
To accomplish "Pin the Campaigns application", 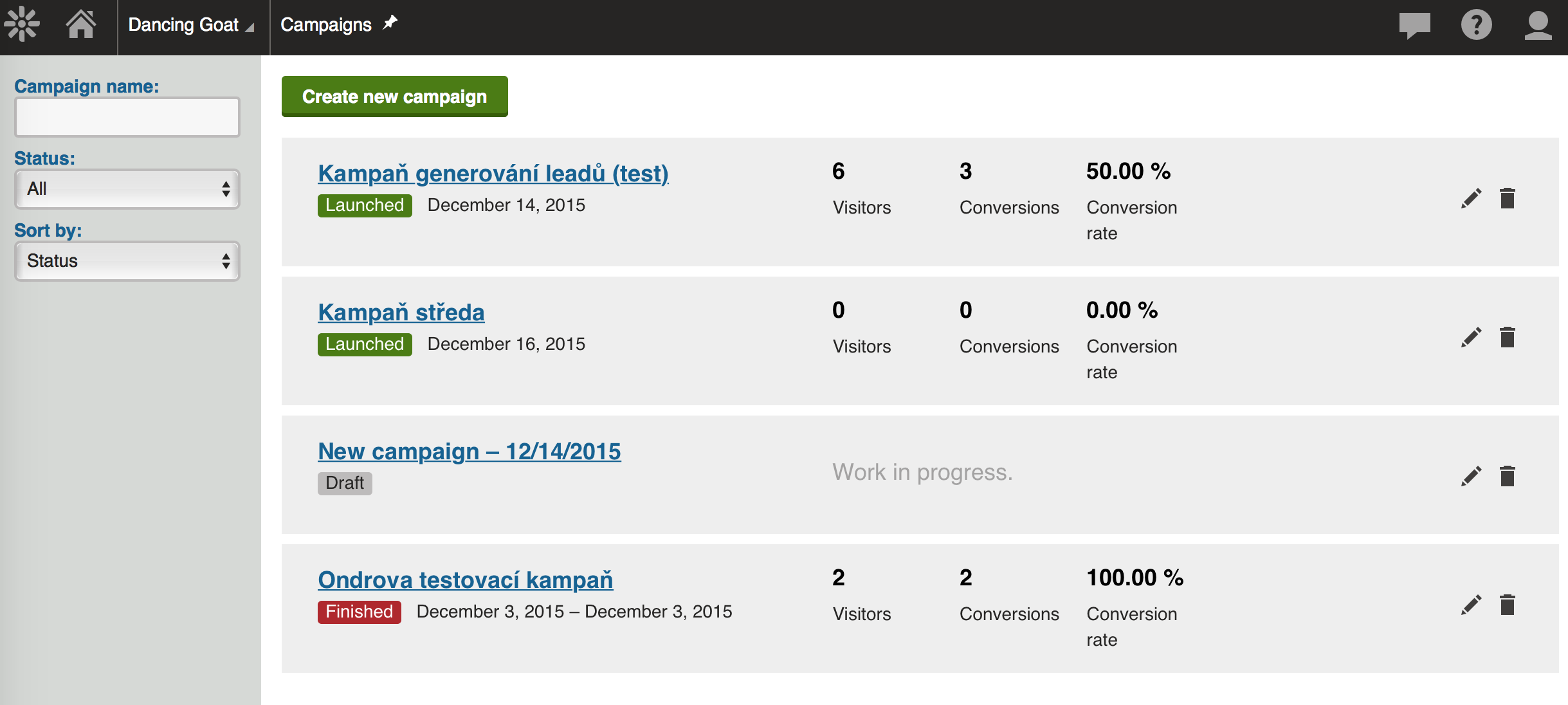I will pos(390,23).
